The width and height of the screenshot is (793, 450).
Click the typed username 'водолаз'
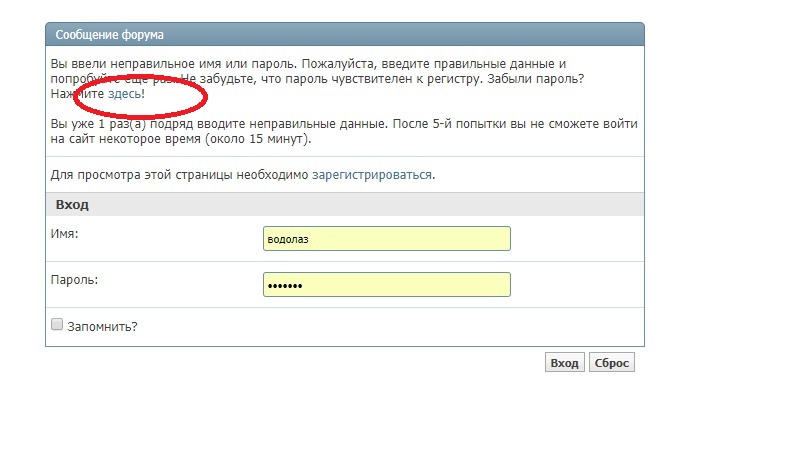click(x=291, y=240)
